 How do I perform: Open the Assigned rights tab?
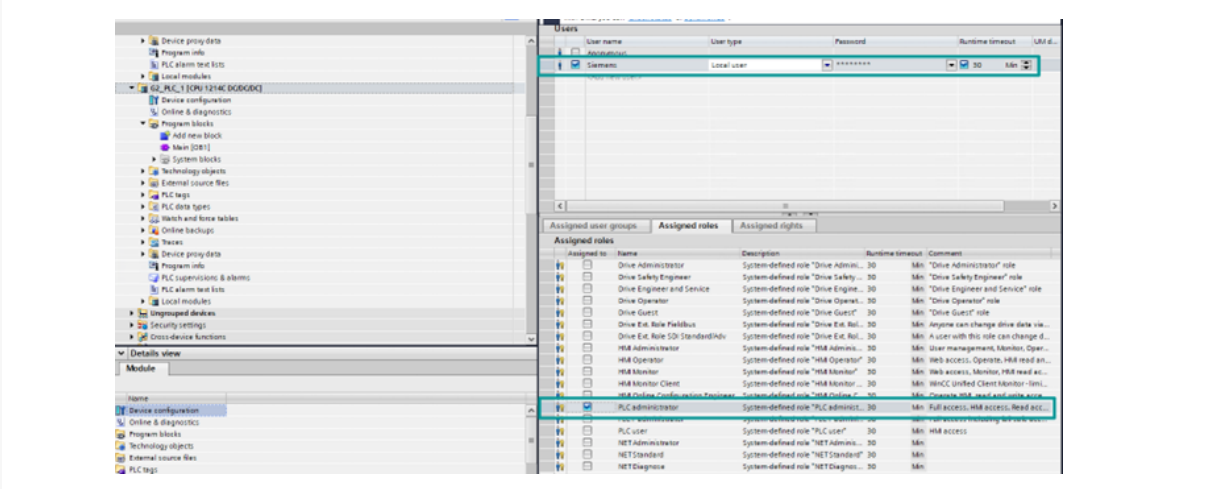coord(773,226)
